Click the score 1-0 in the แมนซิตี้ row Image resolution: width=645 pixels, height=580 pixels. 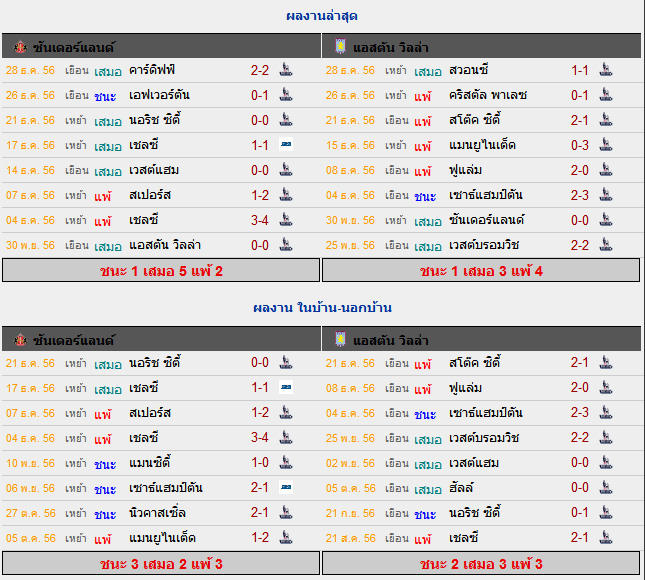click(260, 462)
